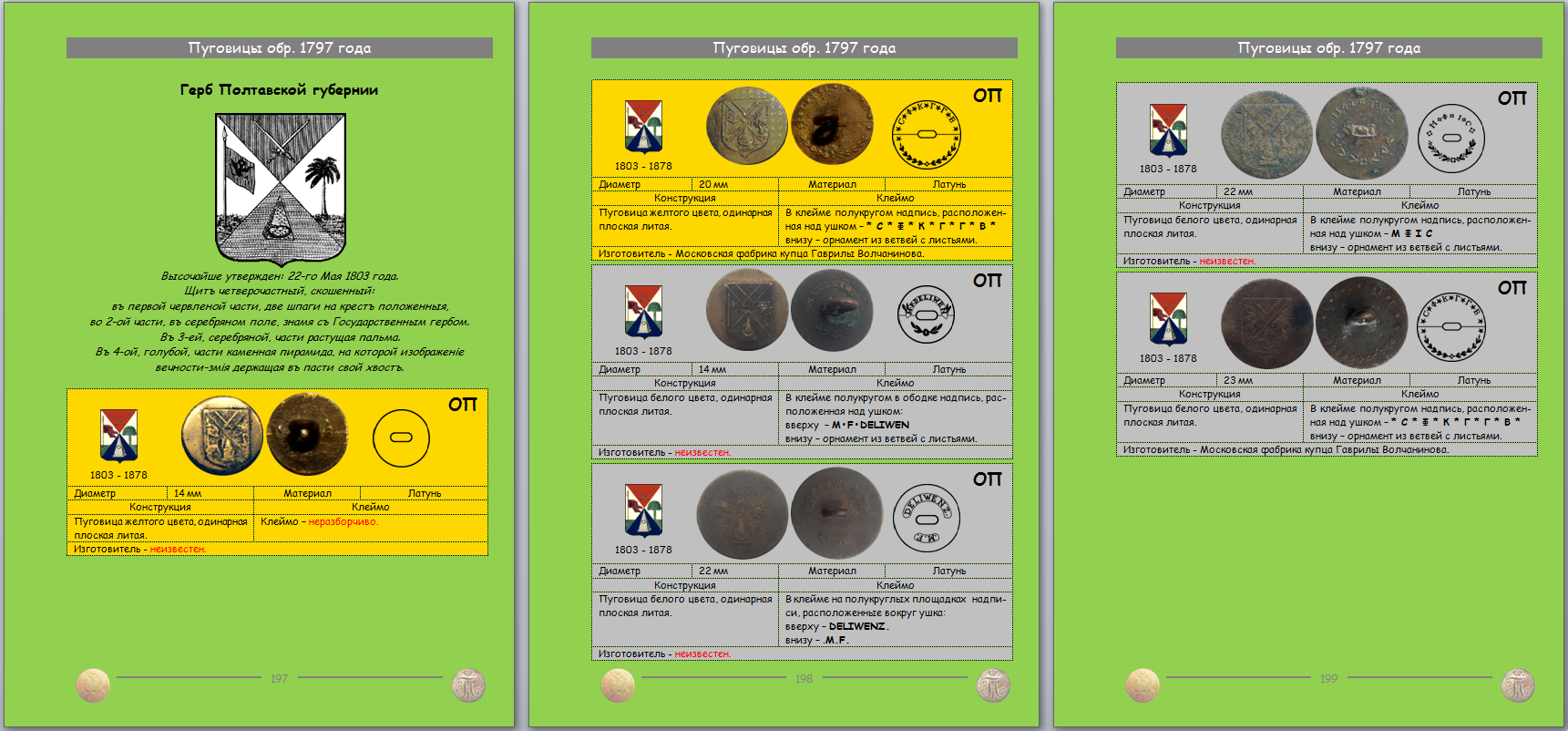Click the DELIWENZ stamp drawing of 22 mm button on page 198
This screenshot has height=731, width=1568.
point(926,518)
